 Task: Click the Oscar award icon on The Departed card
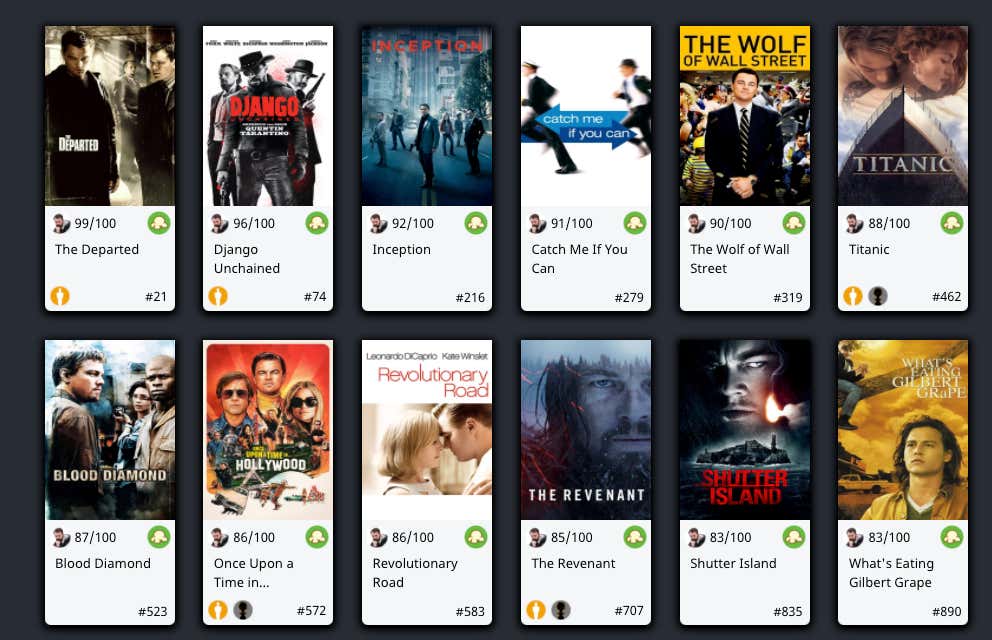pyautogui.click(x=60, y=295)
